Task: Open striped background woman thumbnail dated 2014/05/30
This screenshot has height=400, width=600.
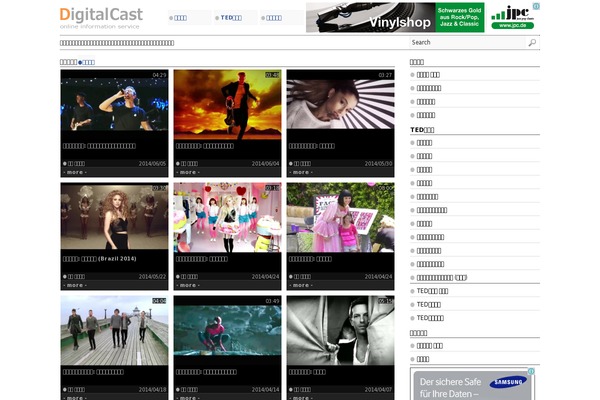Action: [341, 104]
